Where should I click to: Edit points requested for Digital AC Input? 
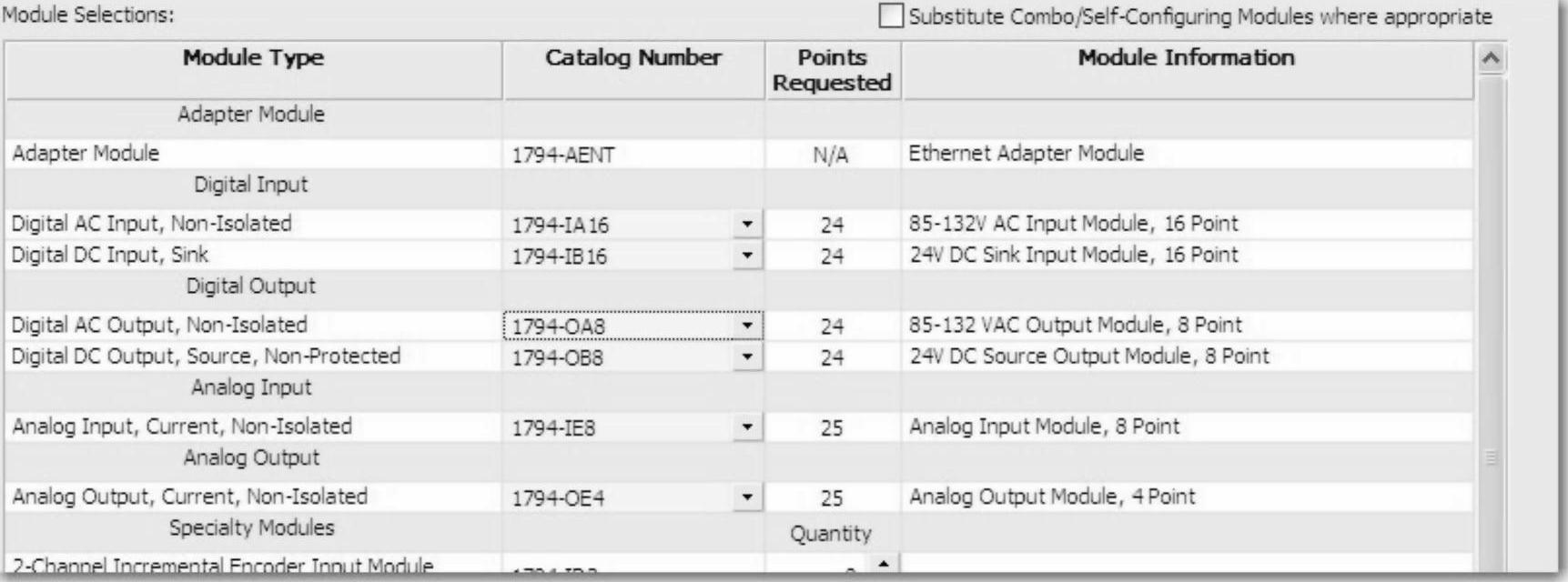(x=832, y=225)
